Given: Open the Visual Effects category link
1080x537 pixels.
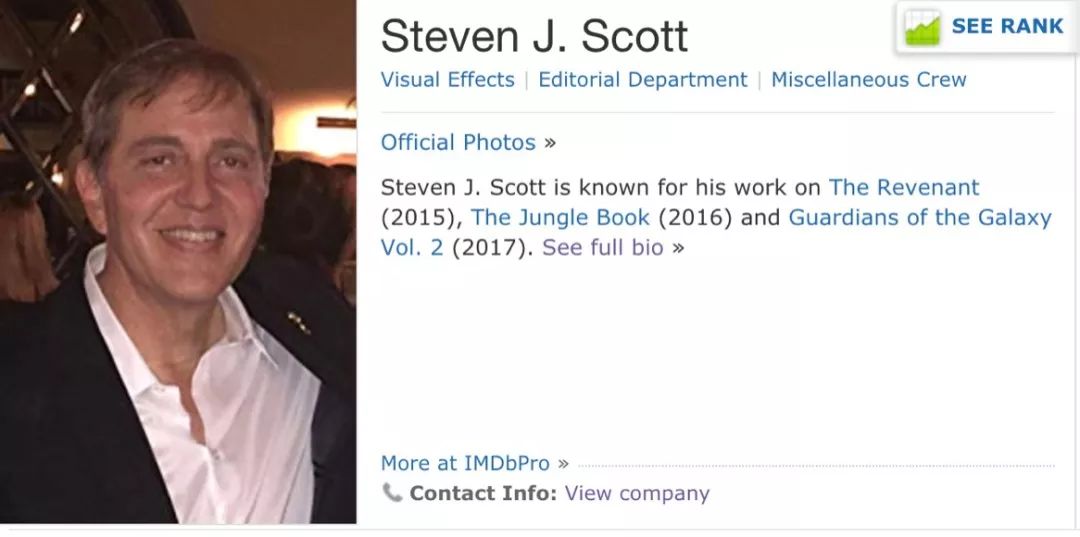Looking at the screenshot, I should click(448, 80).
